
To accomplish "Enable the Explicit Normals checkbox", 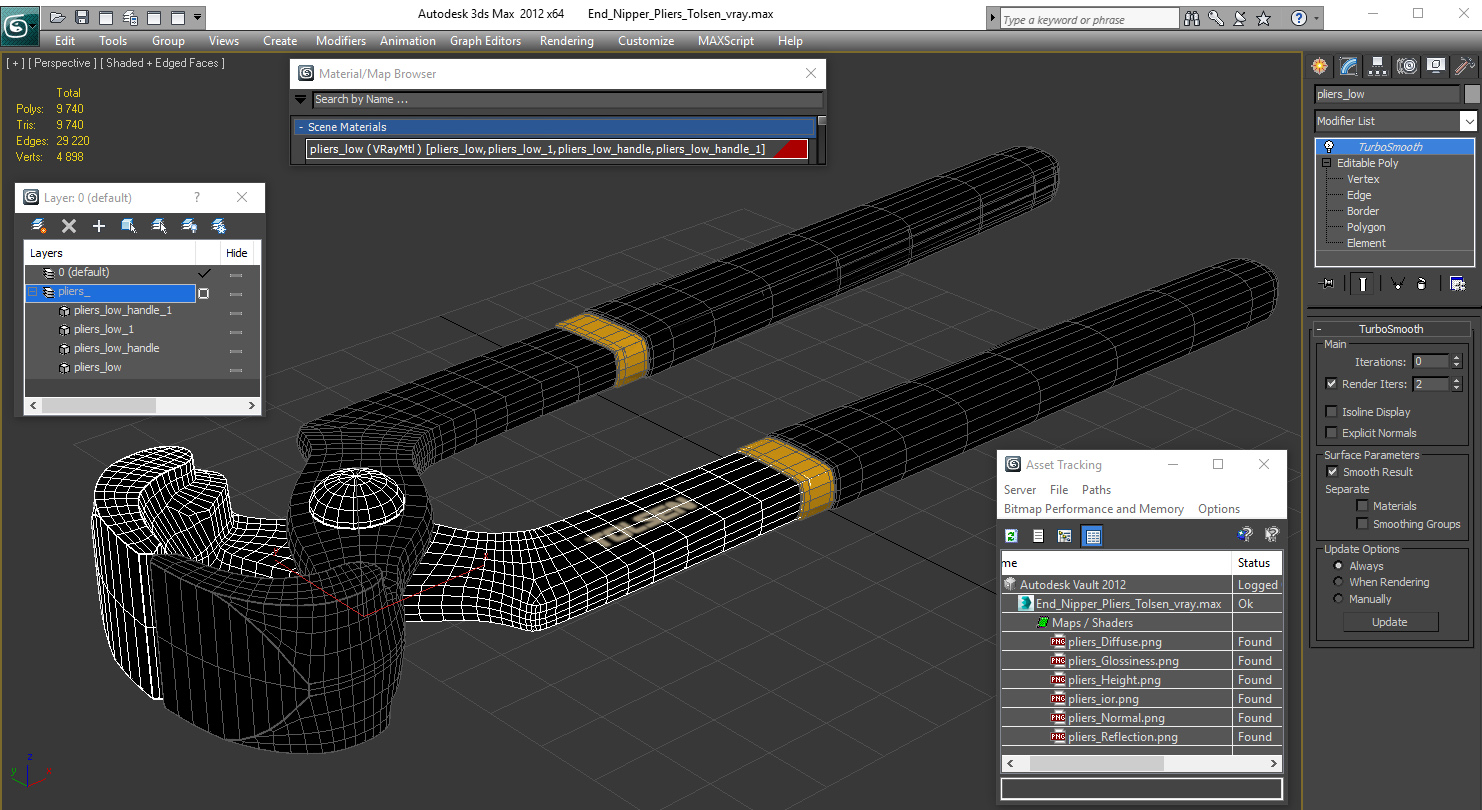I will click(x=1331, y=433).
